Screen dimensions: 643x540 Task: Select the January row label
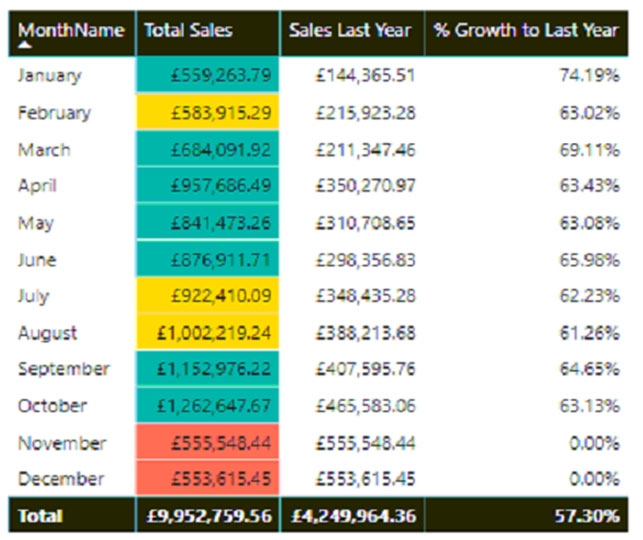pos(50,75)
